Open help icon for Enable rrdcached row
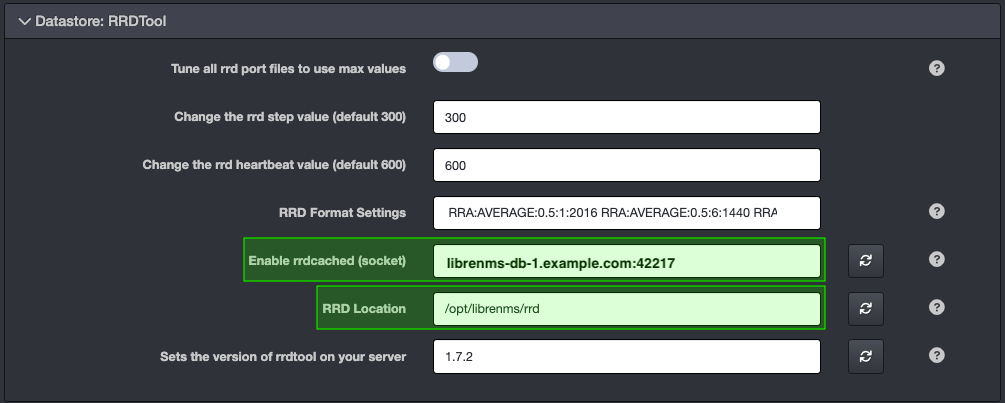 click(x=936, y=260)
